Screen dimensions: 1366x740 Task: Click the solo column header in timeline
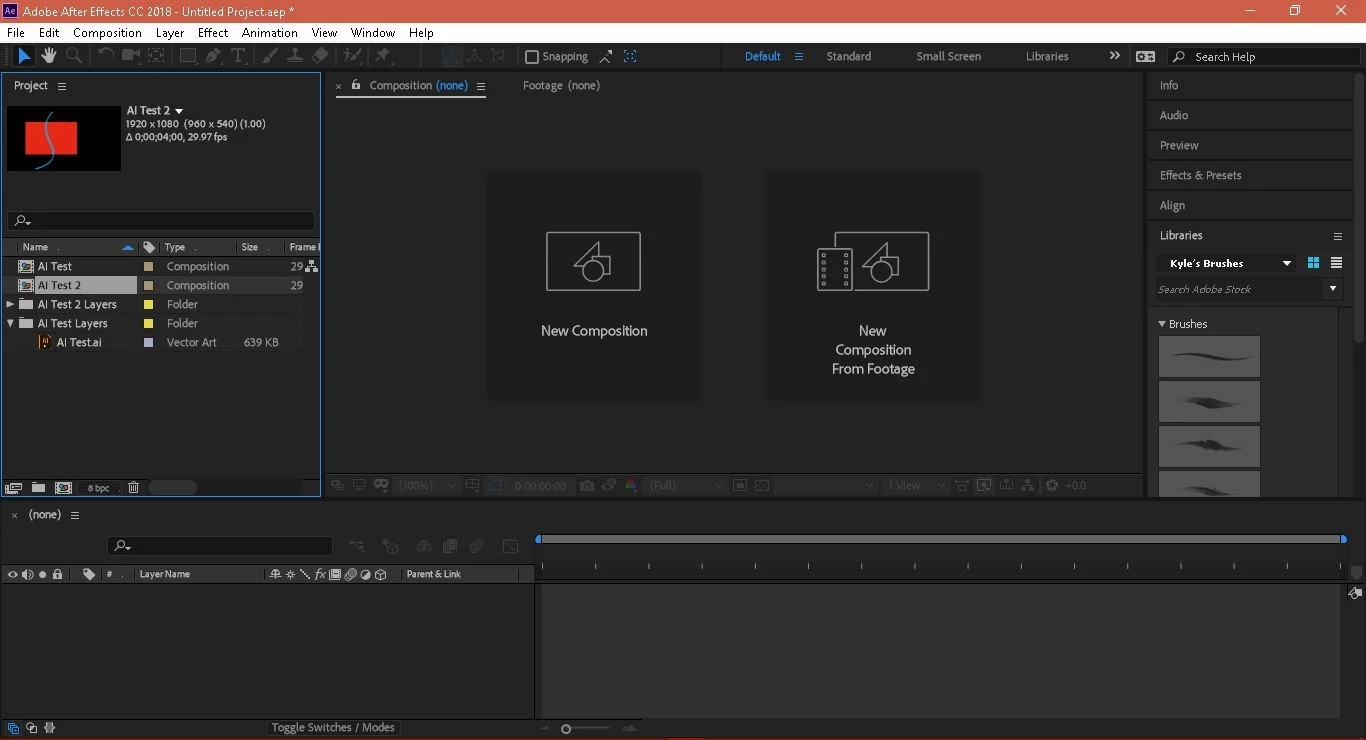42,575
